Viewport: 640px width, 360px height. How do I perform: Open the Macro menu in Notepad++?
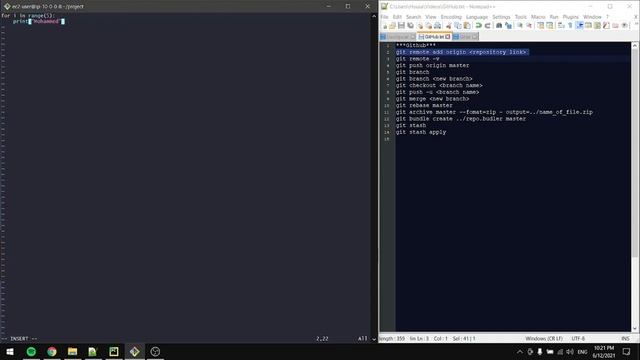point(538,17)
